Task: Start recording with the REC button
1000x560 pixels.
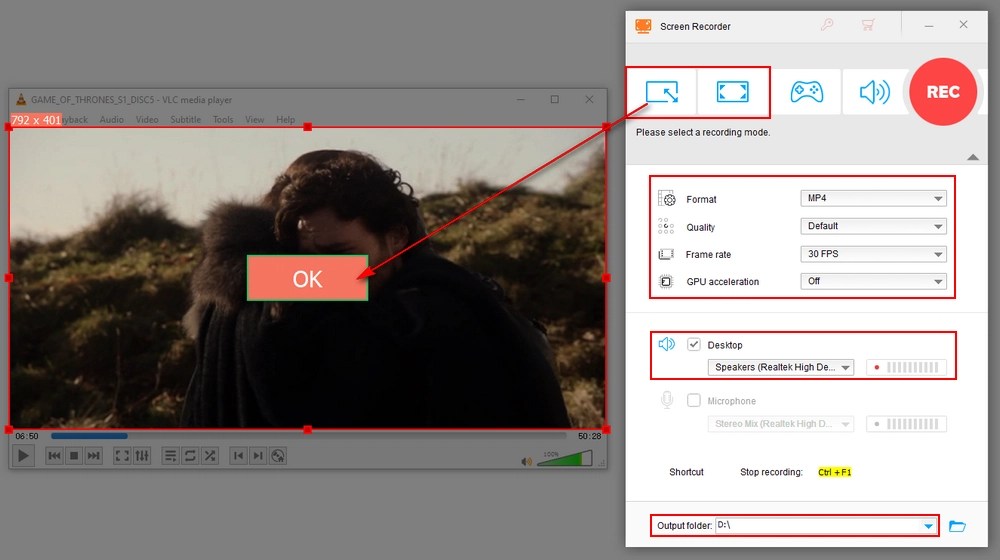Action: click(x=943, y=92)
